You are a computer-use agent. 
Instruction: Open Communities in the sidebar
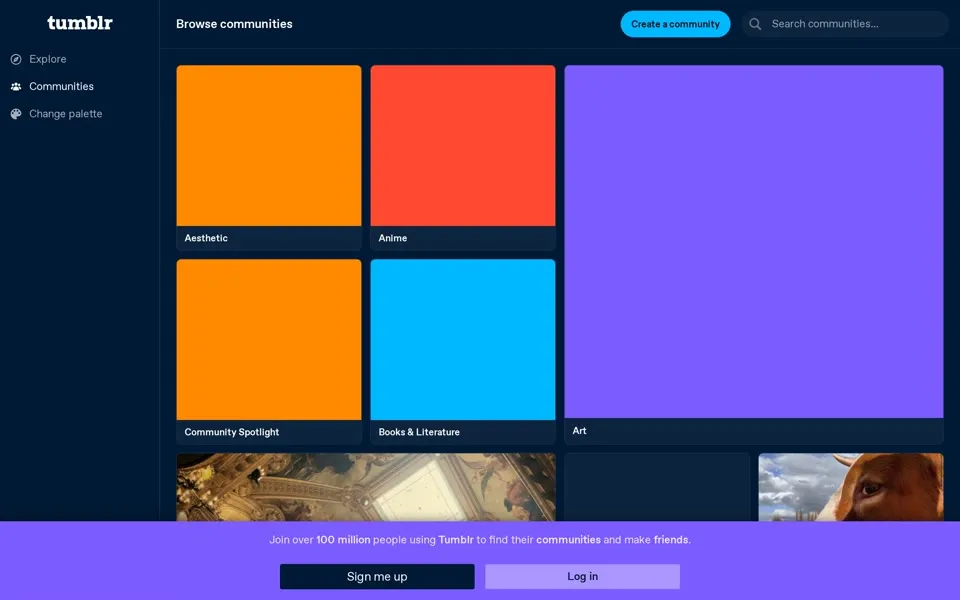[61, 86]
